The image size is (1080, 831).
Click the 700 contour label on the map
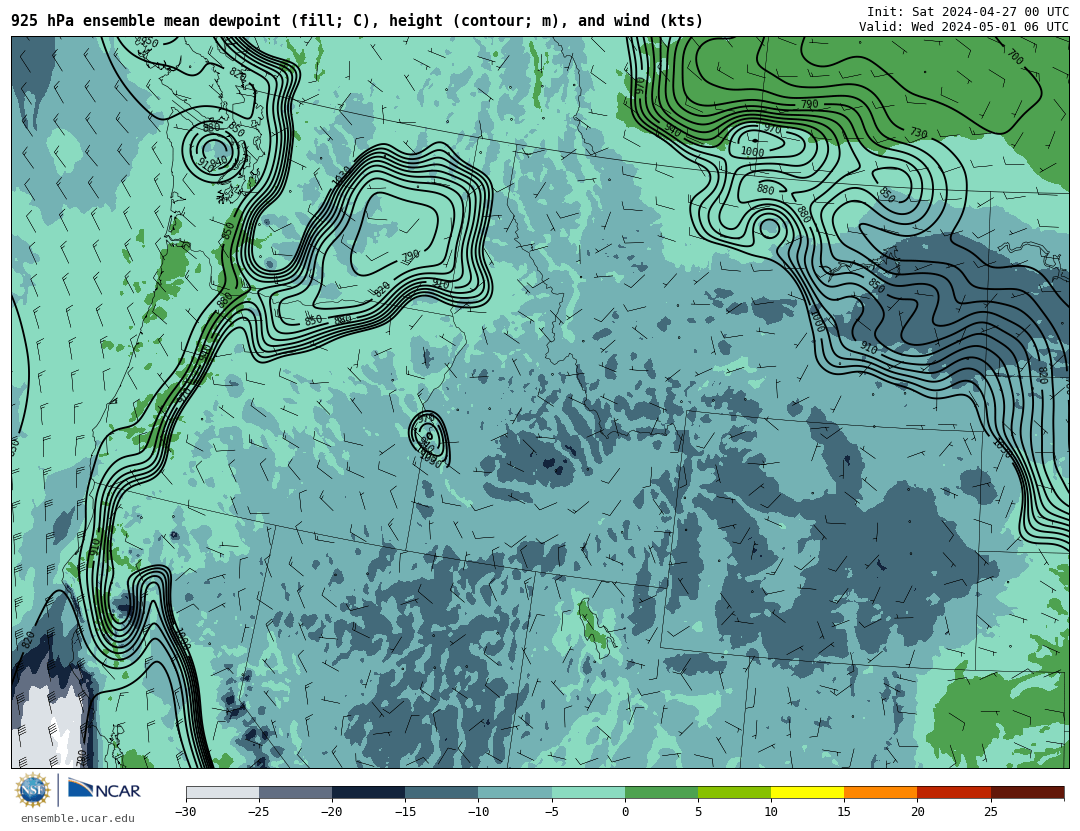1015,57
